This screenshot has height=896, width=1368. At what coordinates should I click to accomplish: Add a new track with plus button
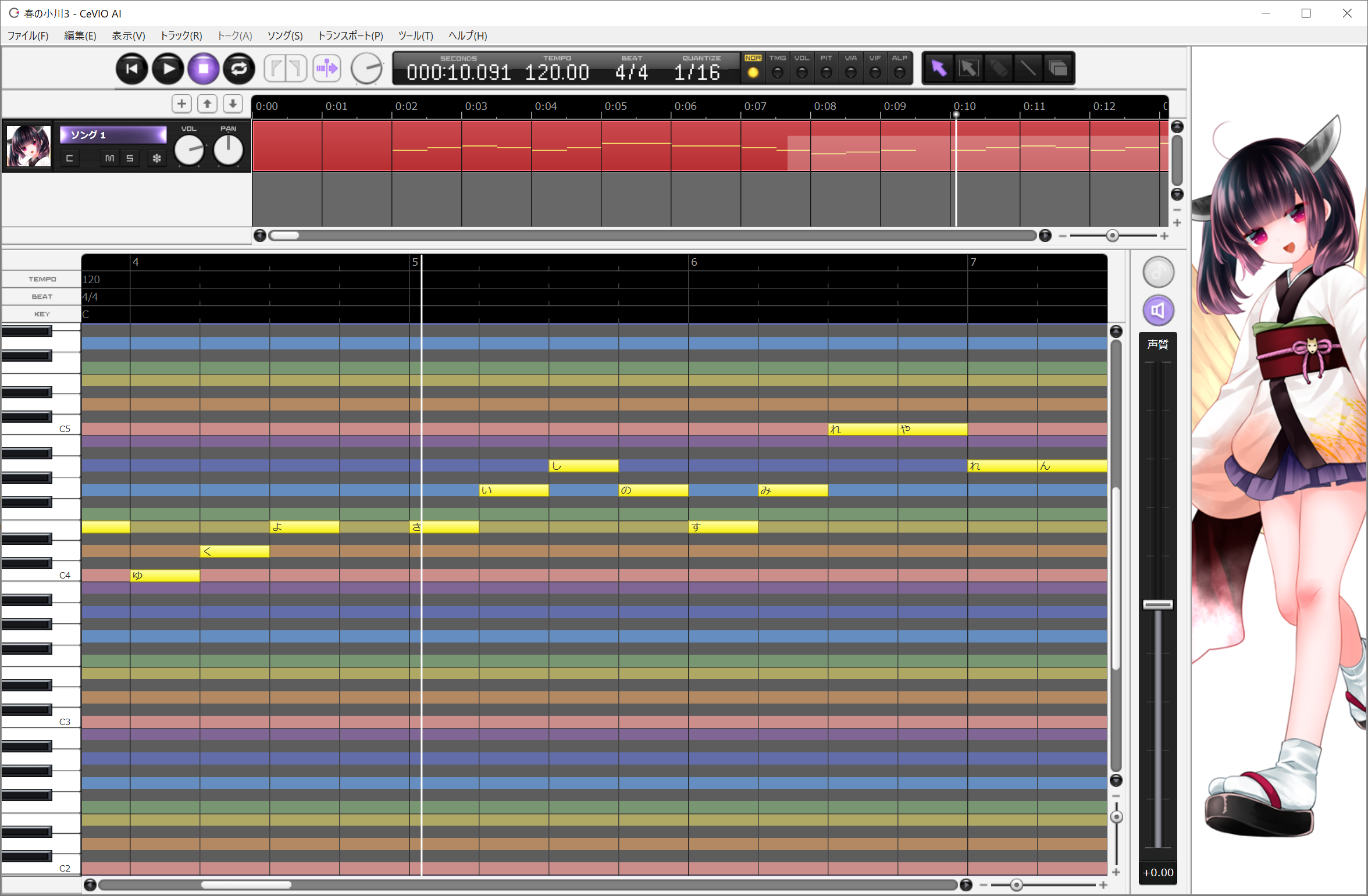tap(182, 104)
